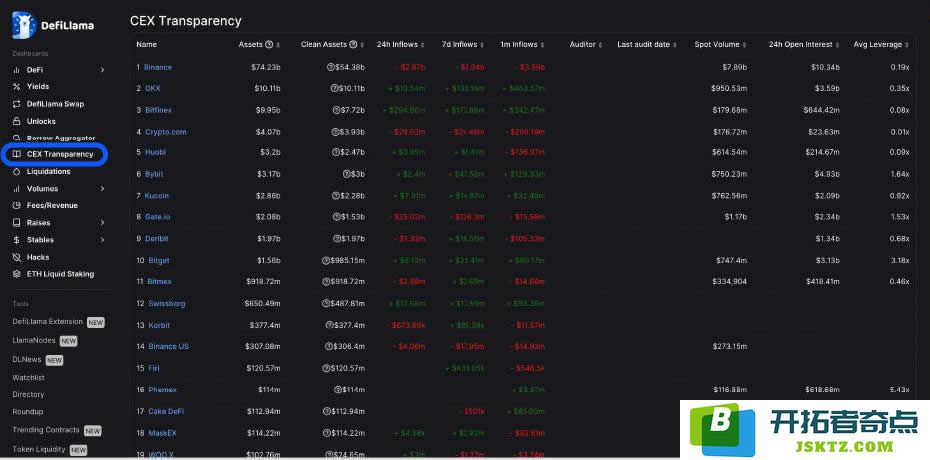Select Binance assets value $74.23b
This screenshot has width=930, height=460.
click(x=265, y=67)
